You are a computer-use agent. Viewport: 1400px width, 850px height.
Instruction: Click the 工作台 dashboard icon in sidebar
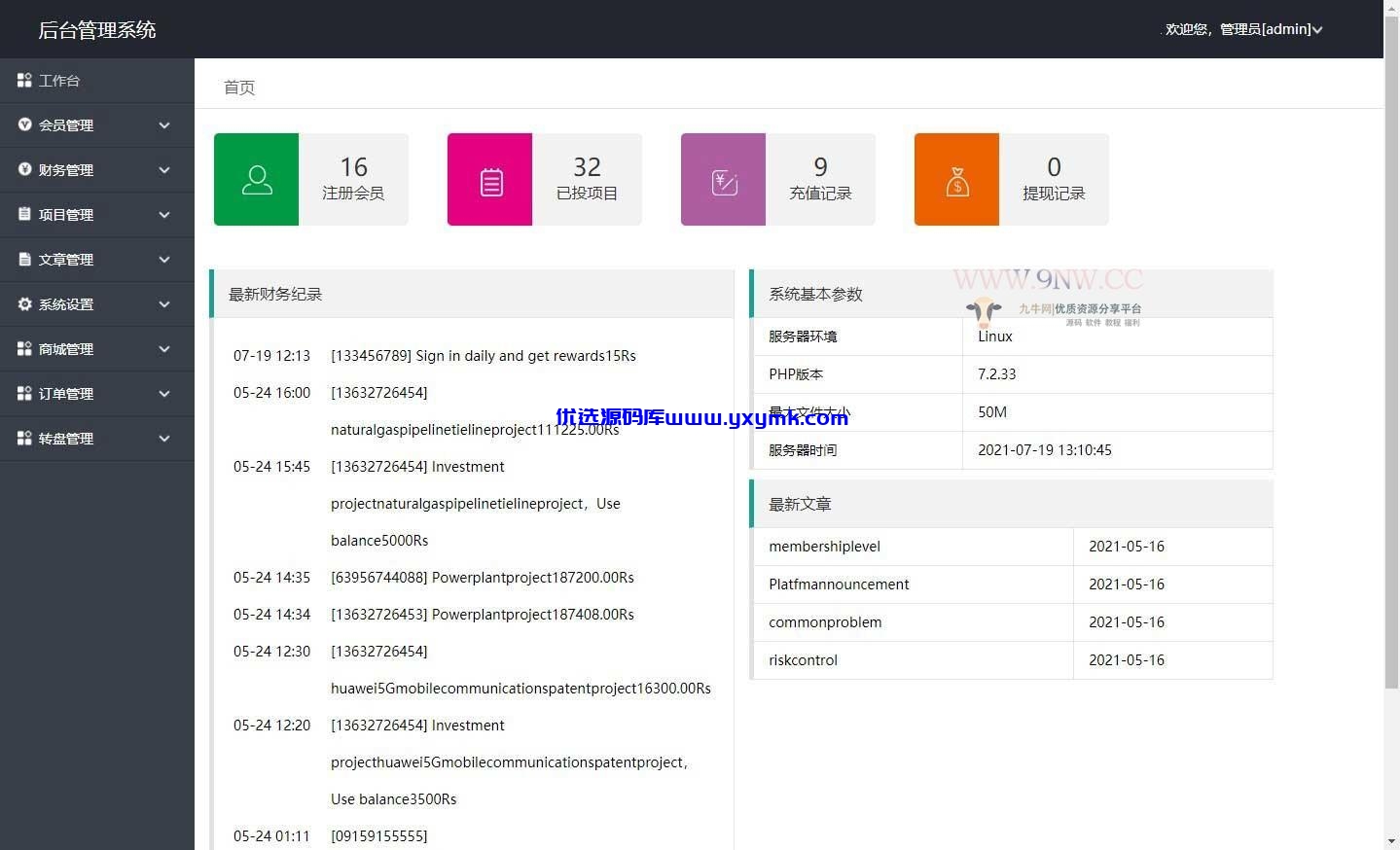pyautogui.click(x=24, y=81)
